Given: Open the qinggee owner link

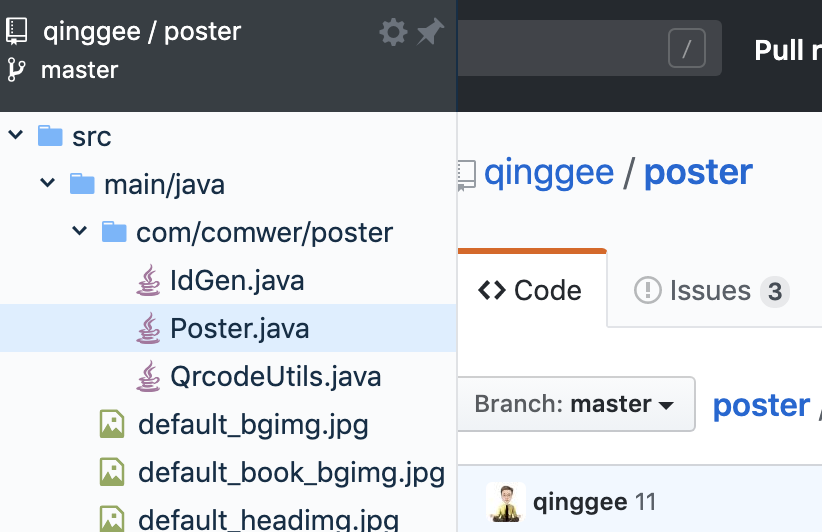Looking at the screenshot, I should (x=548, y=173).
